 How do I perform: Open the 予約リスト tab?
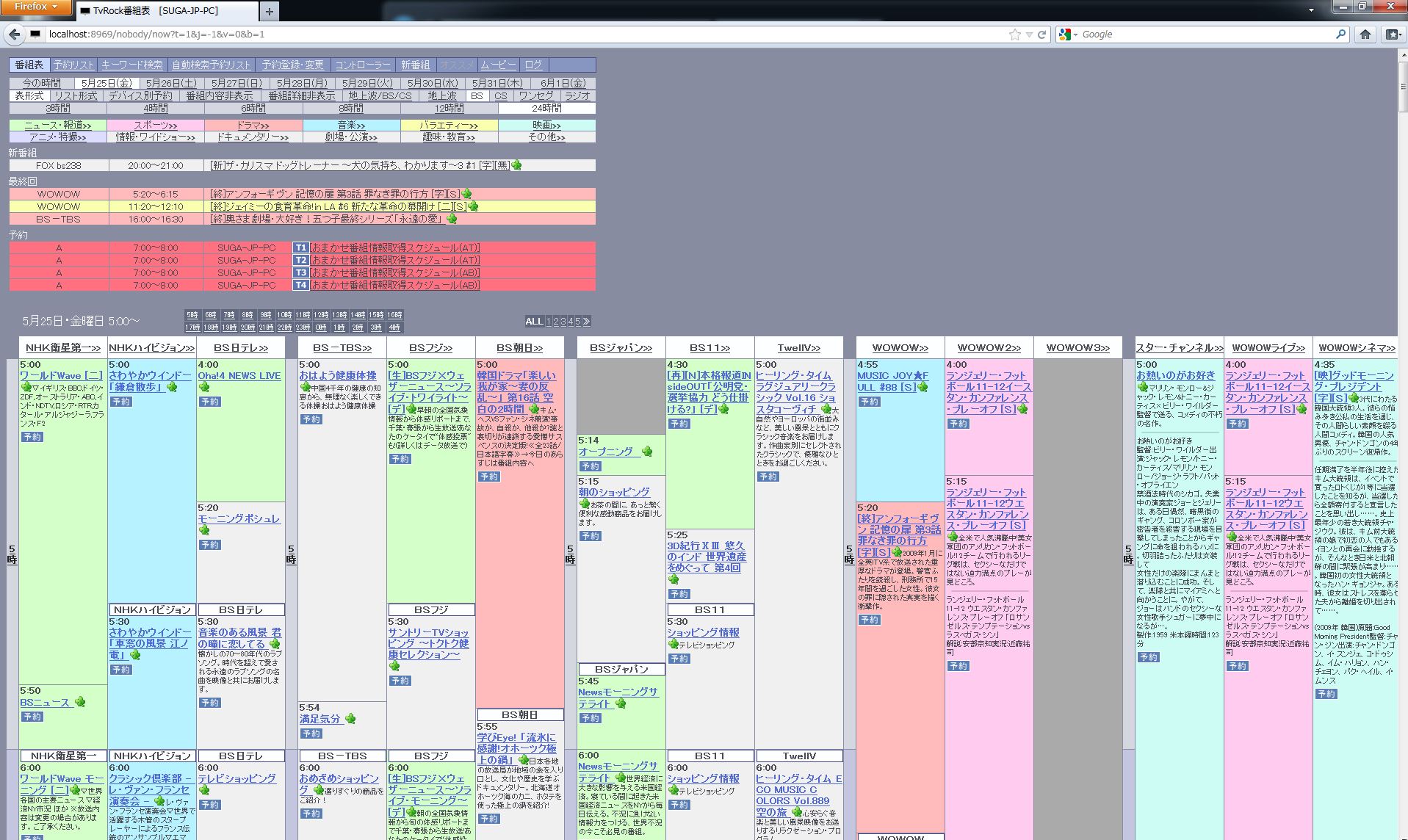click(x=74, y=65)
